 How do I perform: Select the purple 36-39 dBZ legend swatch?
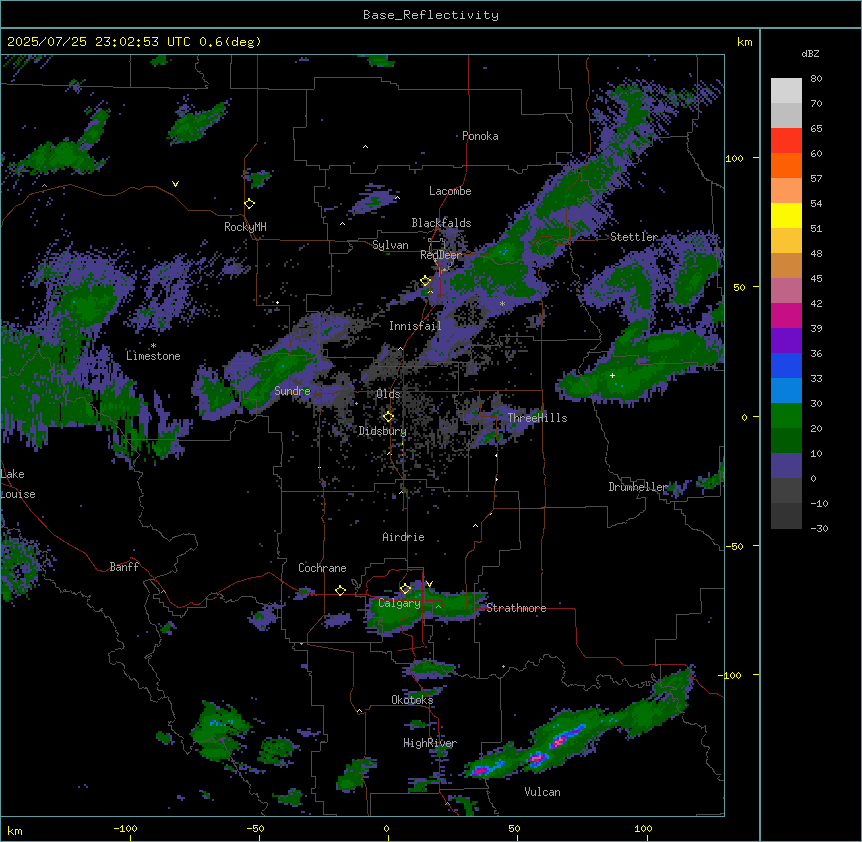(x=786, y=341)
